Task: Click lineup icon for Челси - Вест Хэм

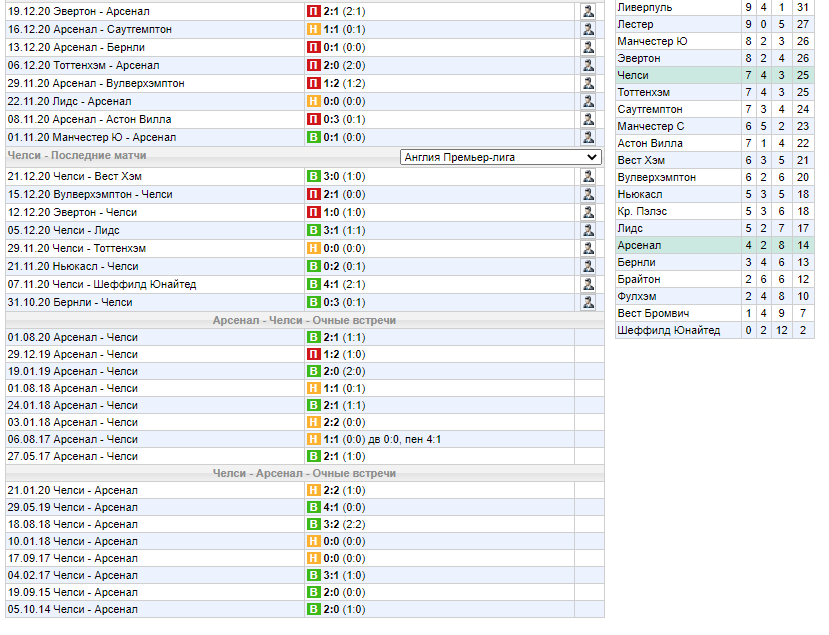Action: [588, 176]
